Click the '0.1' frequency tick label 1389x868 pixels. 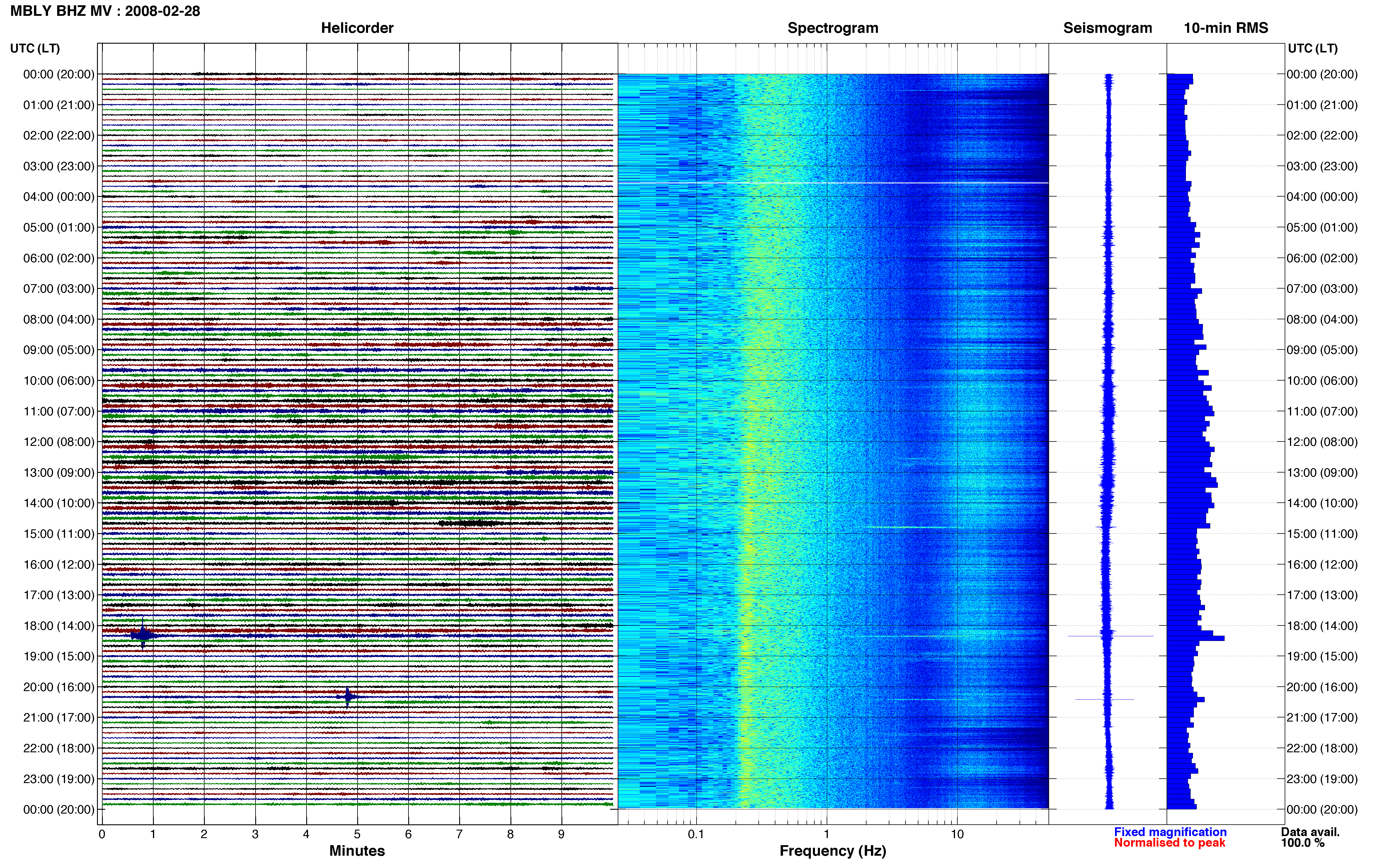[x=696, y=834]
